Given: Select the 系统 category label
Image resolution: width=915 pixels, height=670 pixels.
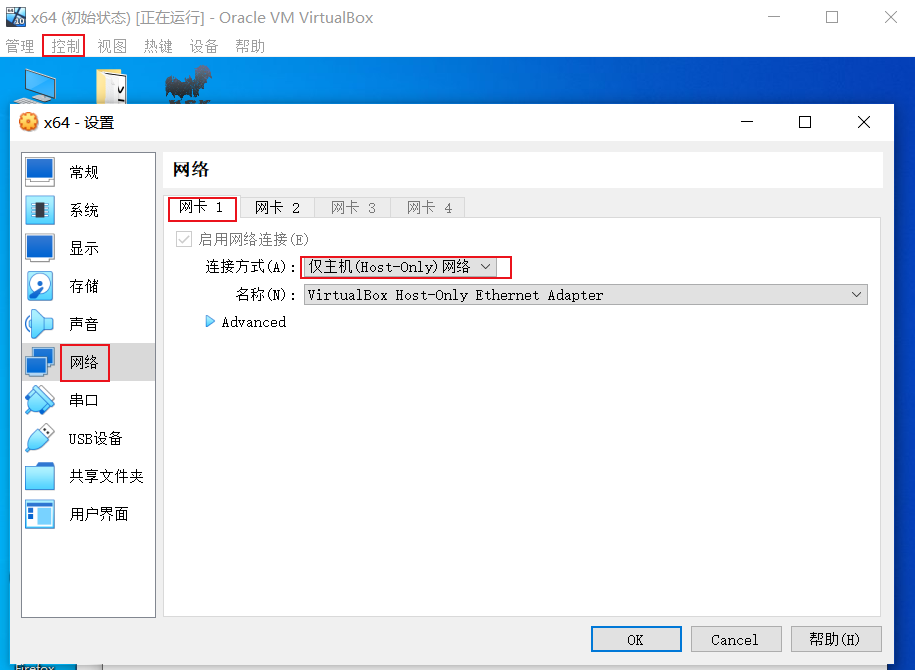Looking at the screenshot, I should point(84,210).
